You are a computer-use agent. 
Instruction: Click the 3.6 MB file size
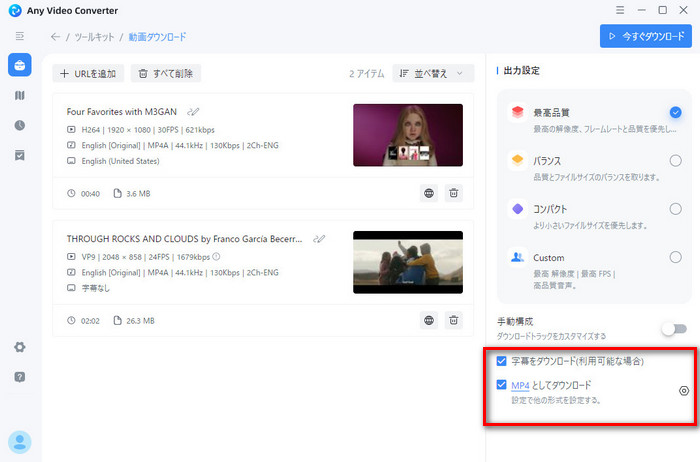[x=138, y=194]
